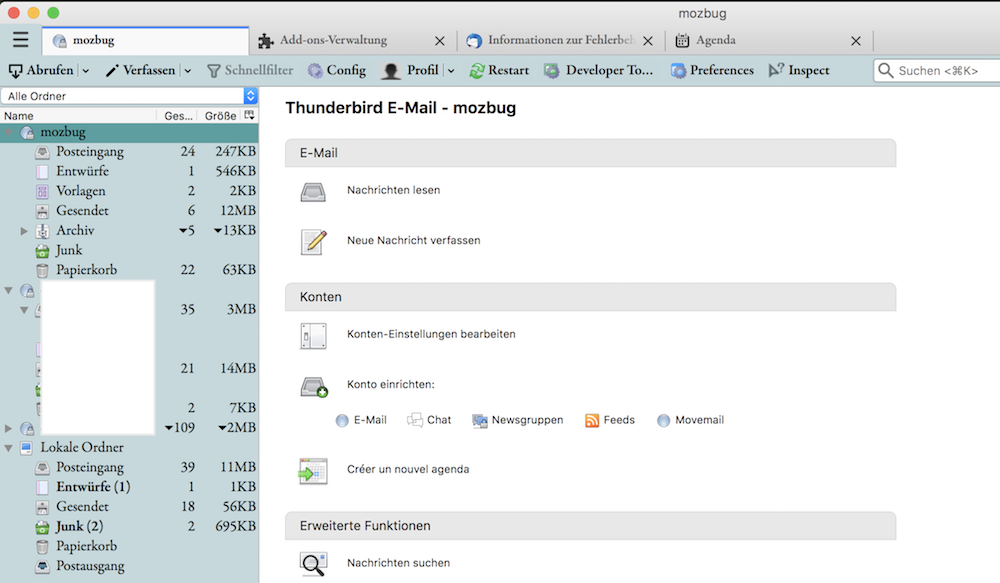This screenshot has height=583, width=1000.
Task: Click Nachrichten suchen link
Action: 399,563
